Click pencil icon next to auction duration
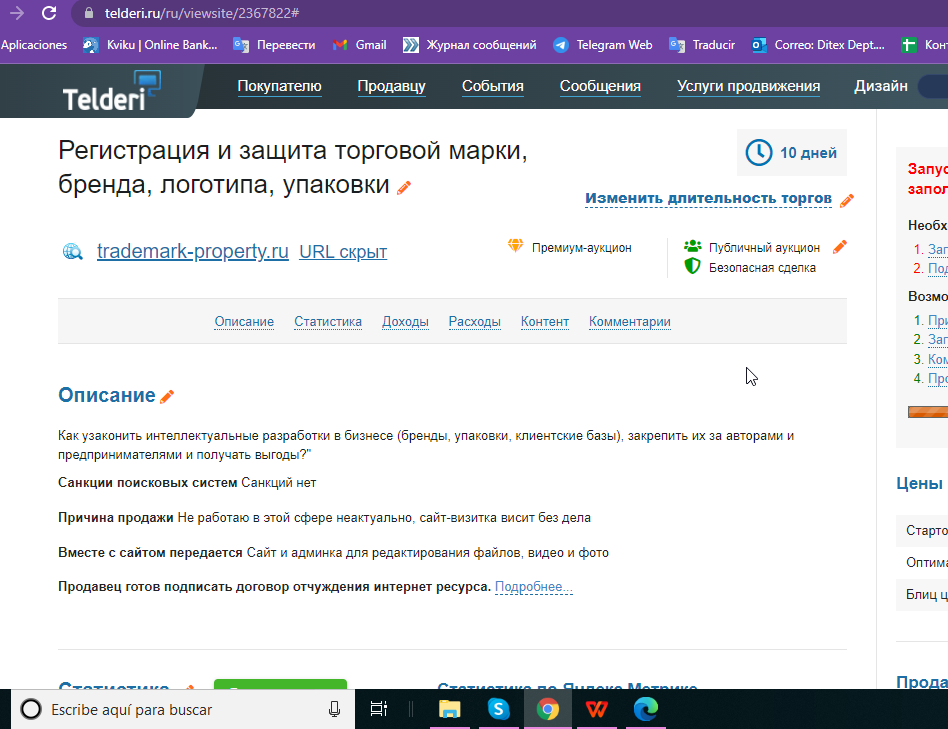 coord(847,201)
